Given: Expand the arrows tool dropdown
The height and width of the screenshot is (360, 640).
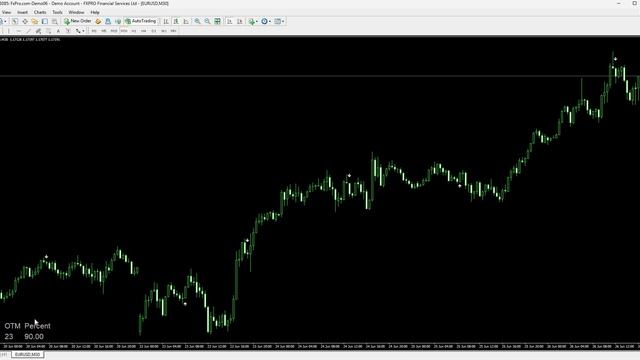Looking at the screenshot, I should [x=83, y=31].
